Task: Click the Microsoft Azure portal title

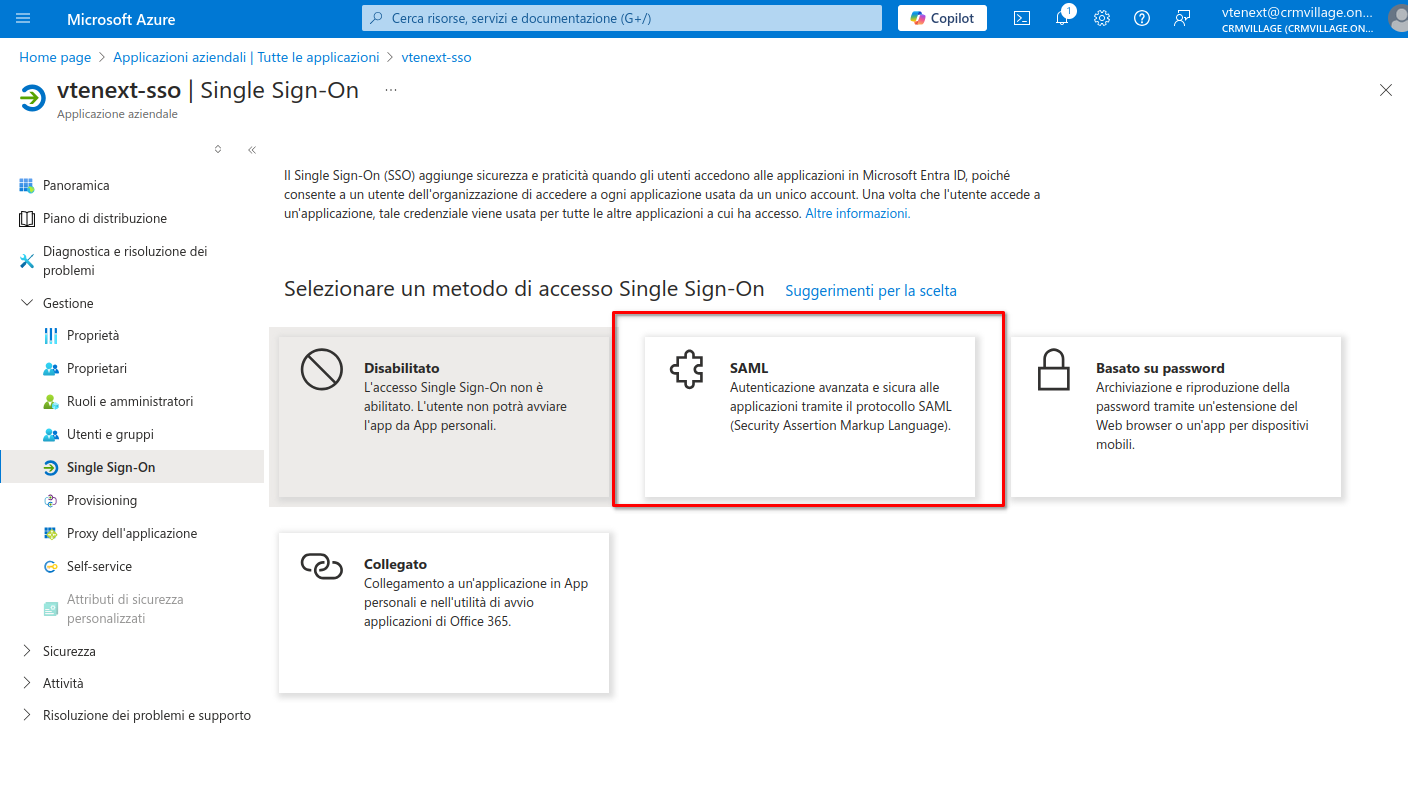Action: pyautogui.click(x=121, y=19)
